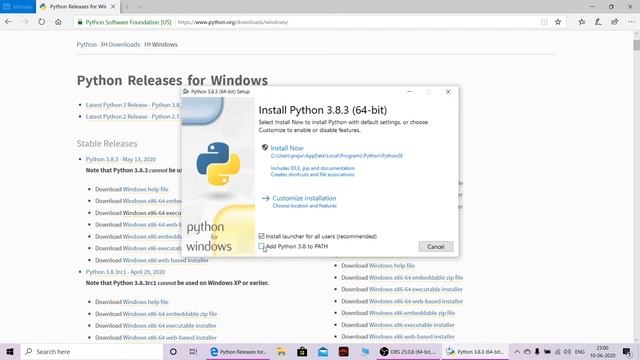Image resolution: width=640 pixels, height=360 pixels.
Task: Click the address bar URL field
Action: [306, 22]
